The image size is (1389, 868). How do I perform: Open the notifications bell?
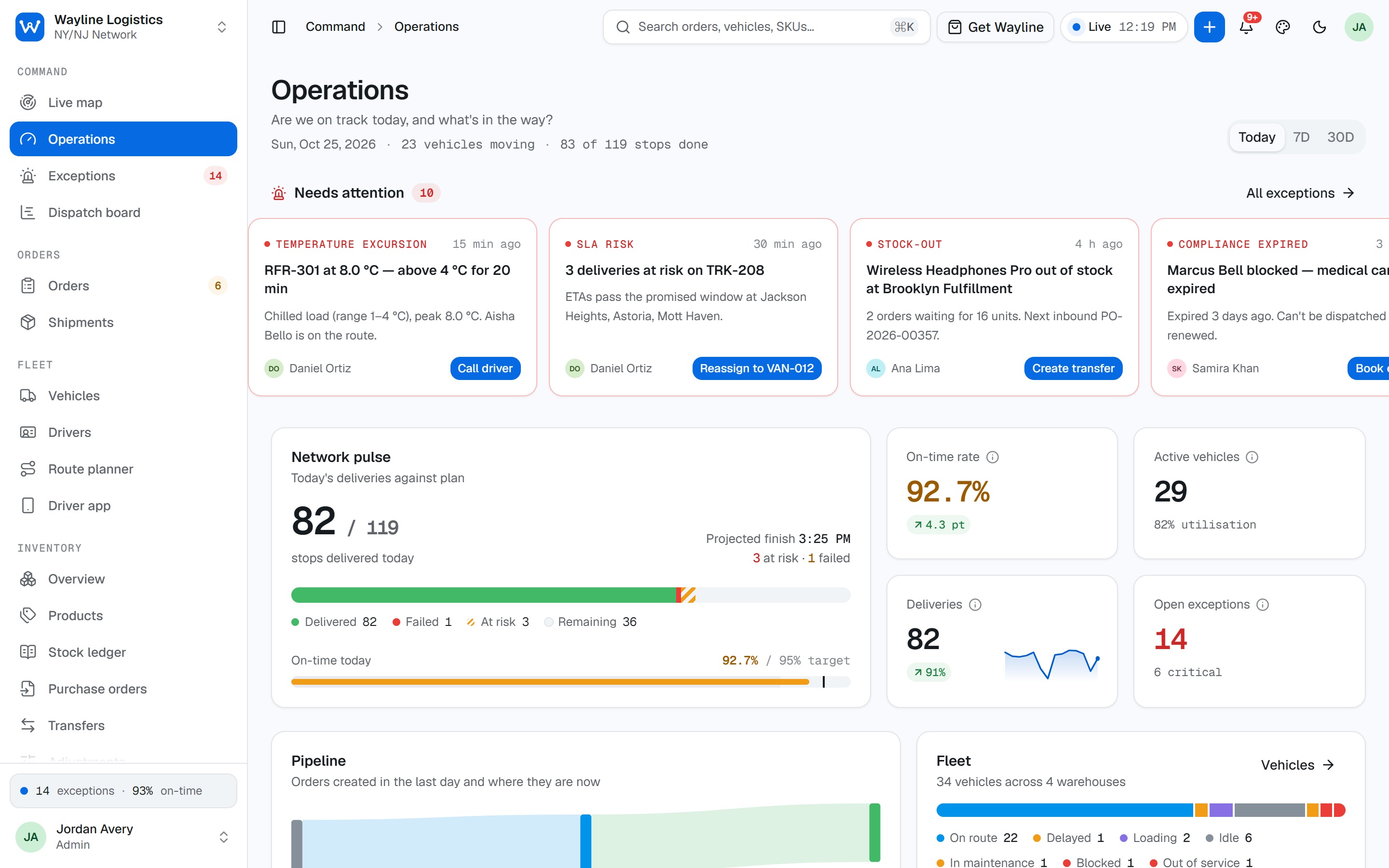1246,27
